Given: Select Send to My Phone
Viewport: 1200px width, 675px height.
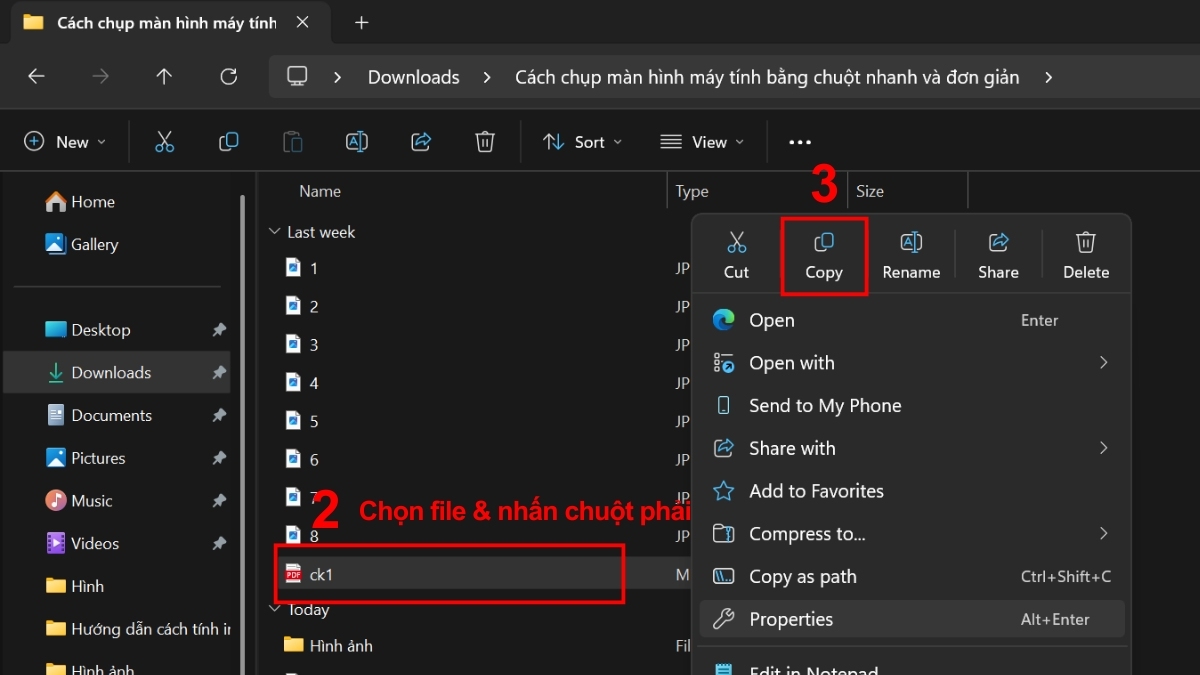Looking at the screenshot, I should tap(912, 406).
